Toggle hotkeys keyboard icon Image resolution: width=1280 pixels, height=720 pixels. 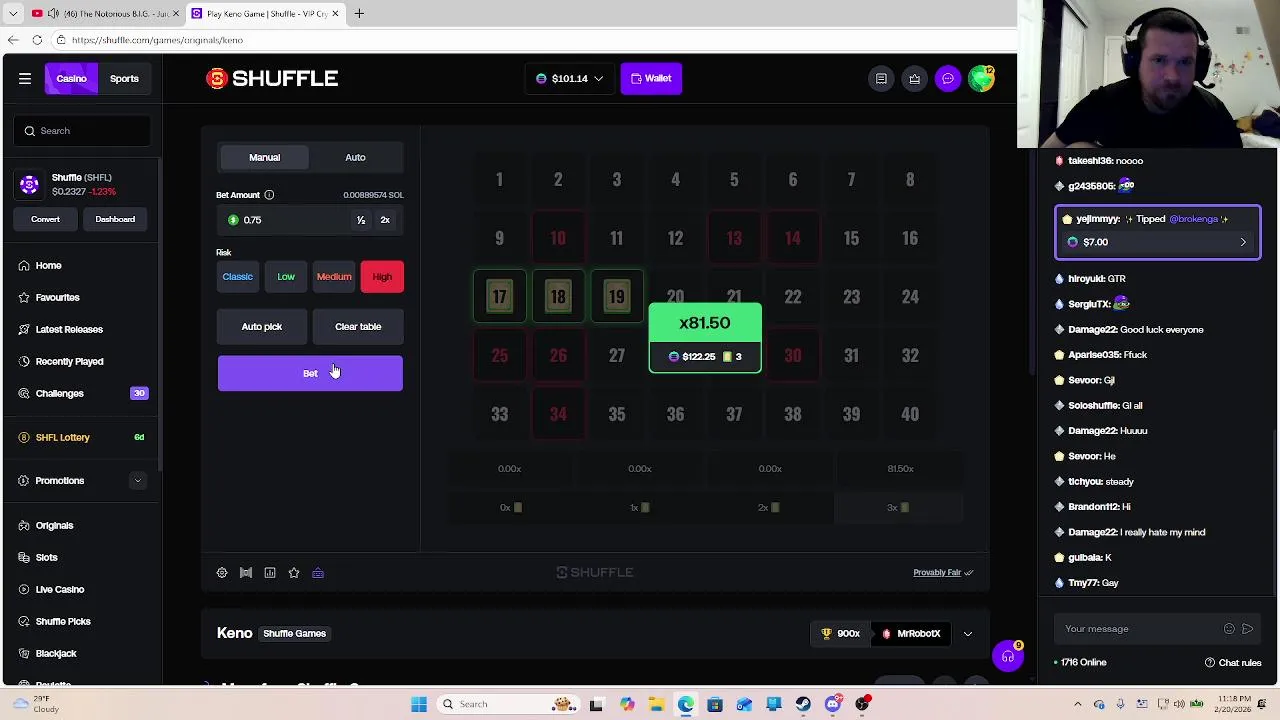tap(318, 572)
